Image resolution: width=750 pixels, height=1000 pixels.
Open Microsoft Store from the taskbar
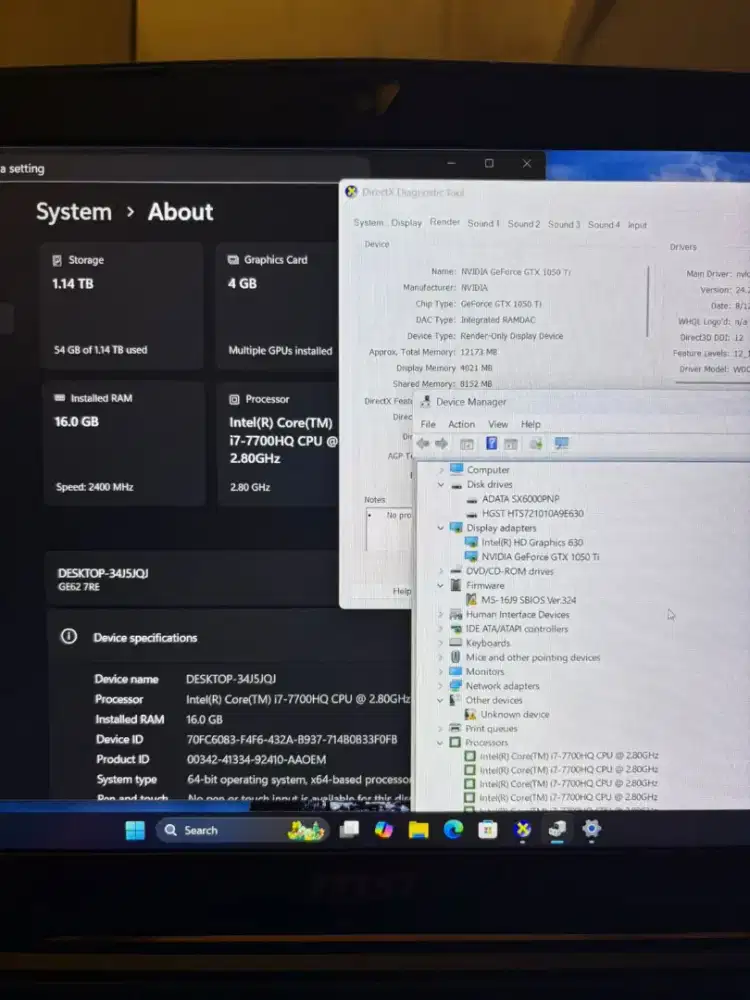[x=488, y=829]
